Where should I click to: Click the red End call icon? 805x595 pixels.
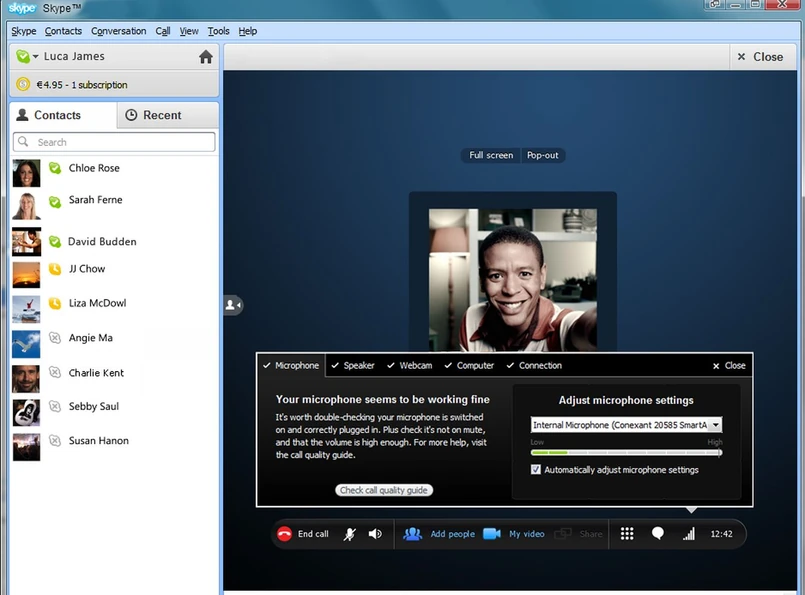click(284, 534)
